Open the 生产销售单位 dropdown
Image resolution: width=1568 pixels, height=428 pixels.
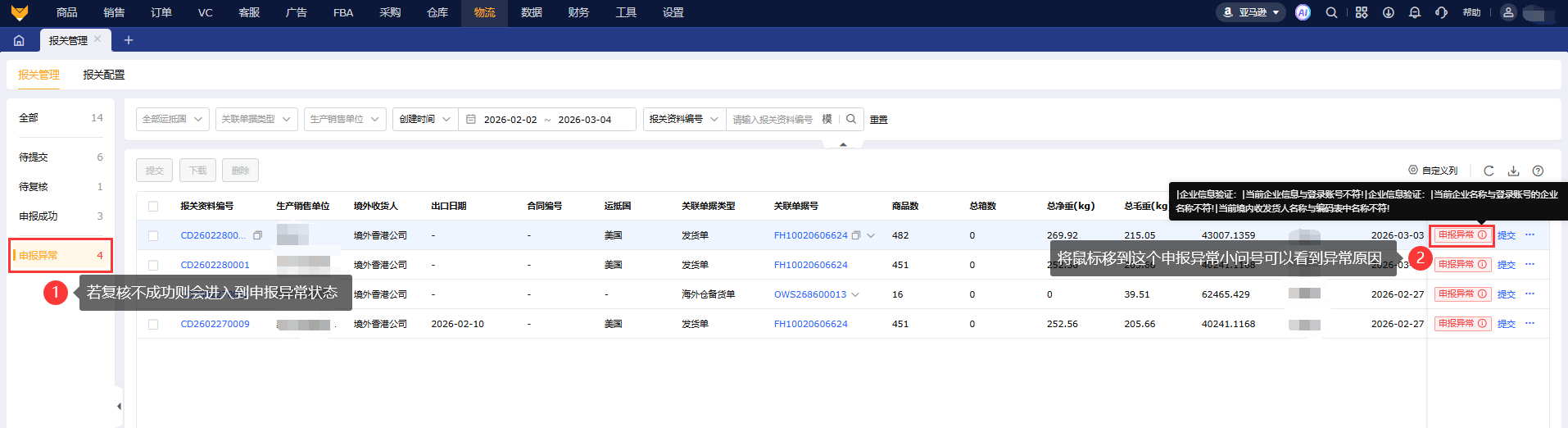click(x=345, y=119)
